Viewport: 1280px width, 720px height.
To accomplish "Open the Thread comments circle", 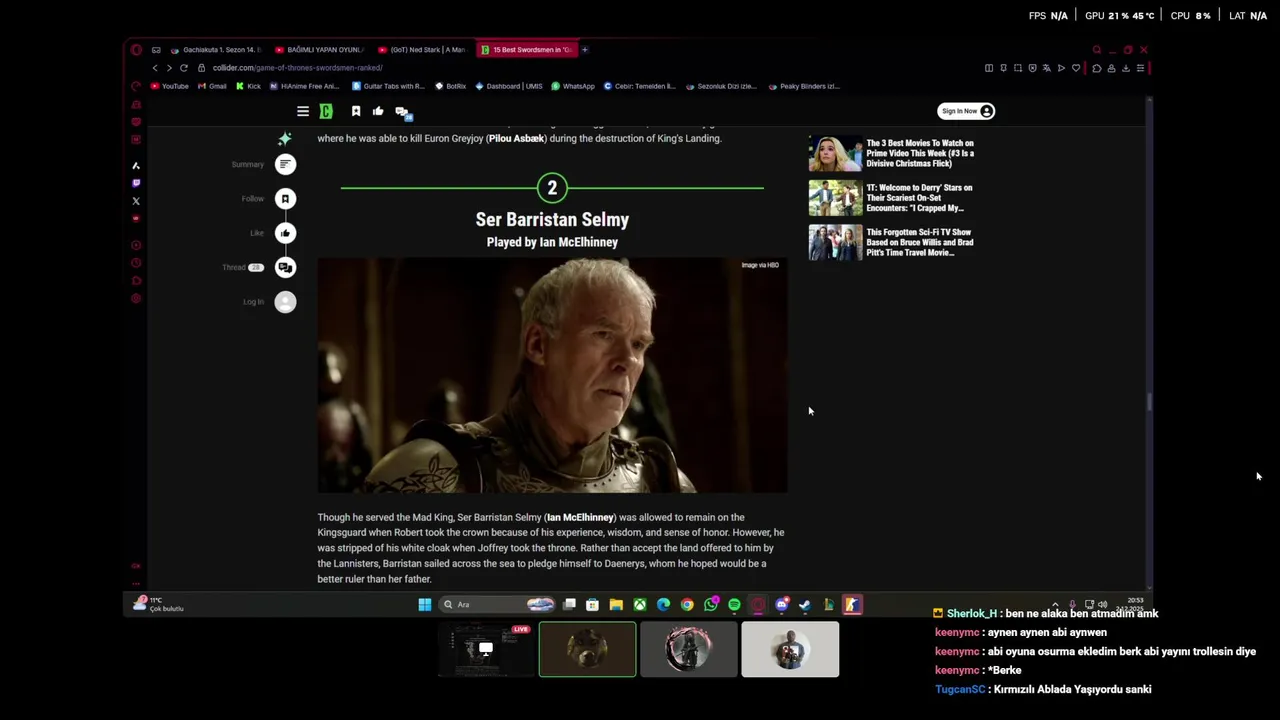I will [285, 267].
